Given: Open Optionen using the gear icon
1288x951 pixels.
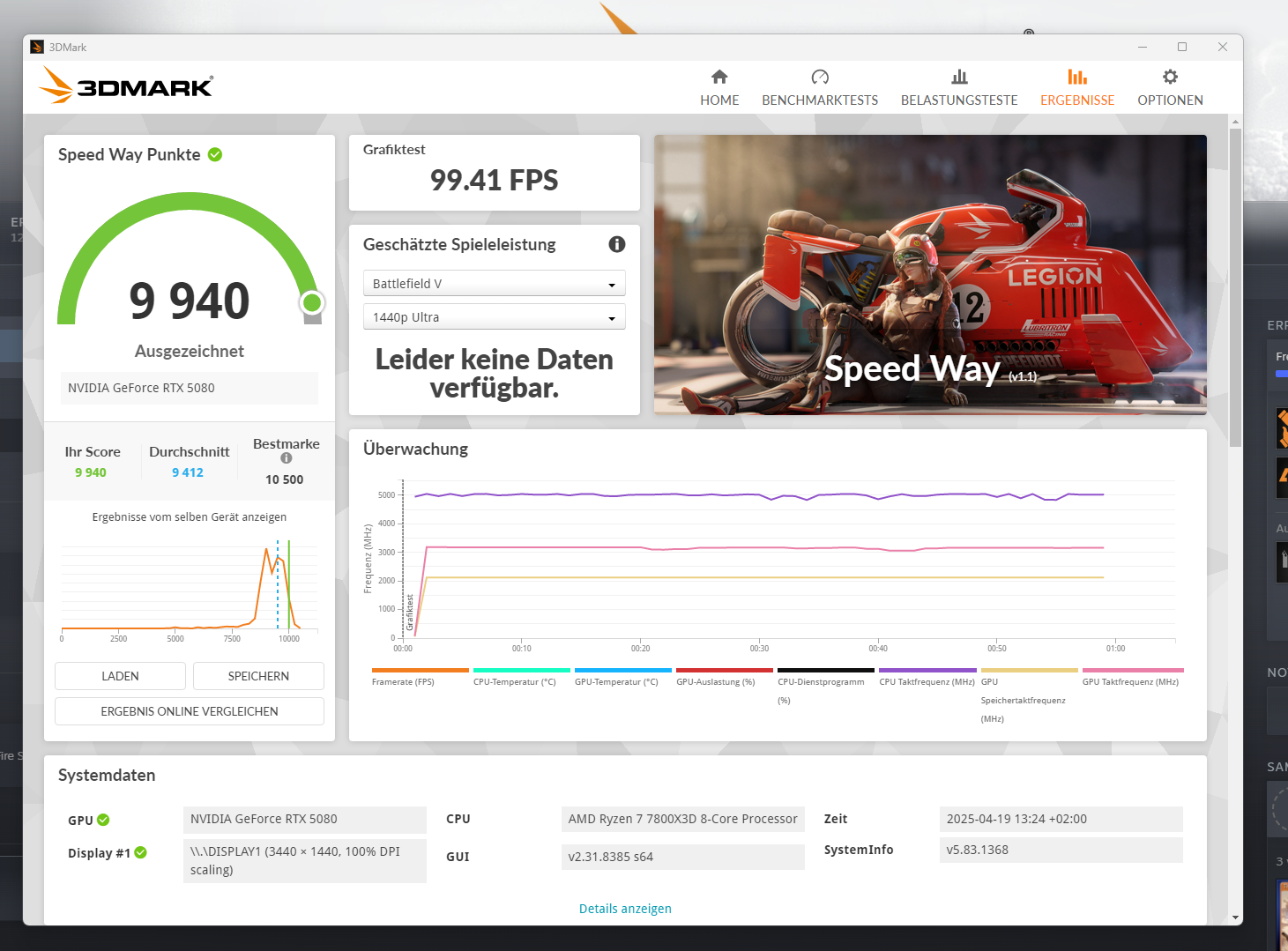Looking at the screenshot, I should point(1169,77).
